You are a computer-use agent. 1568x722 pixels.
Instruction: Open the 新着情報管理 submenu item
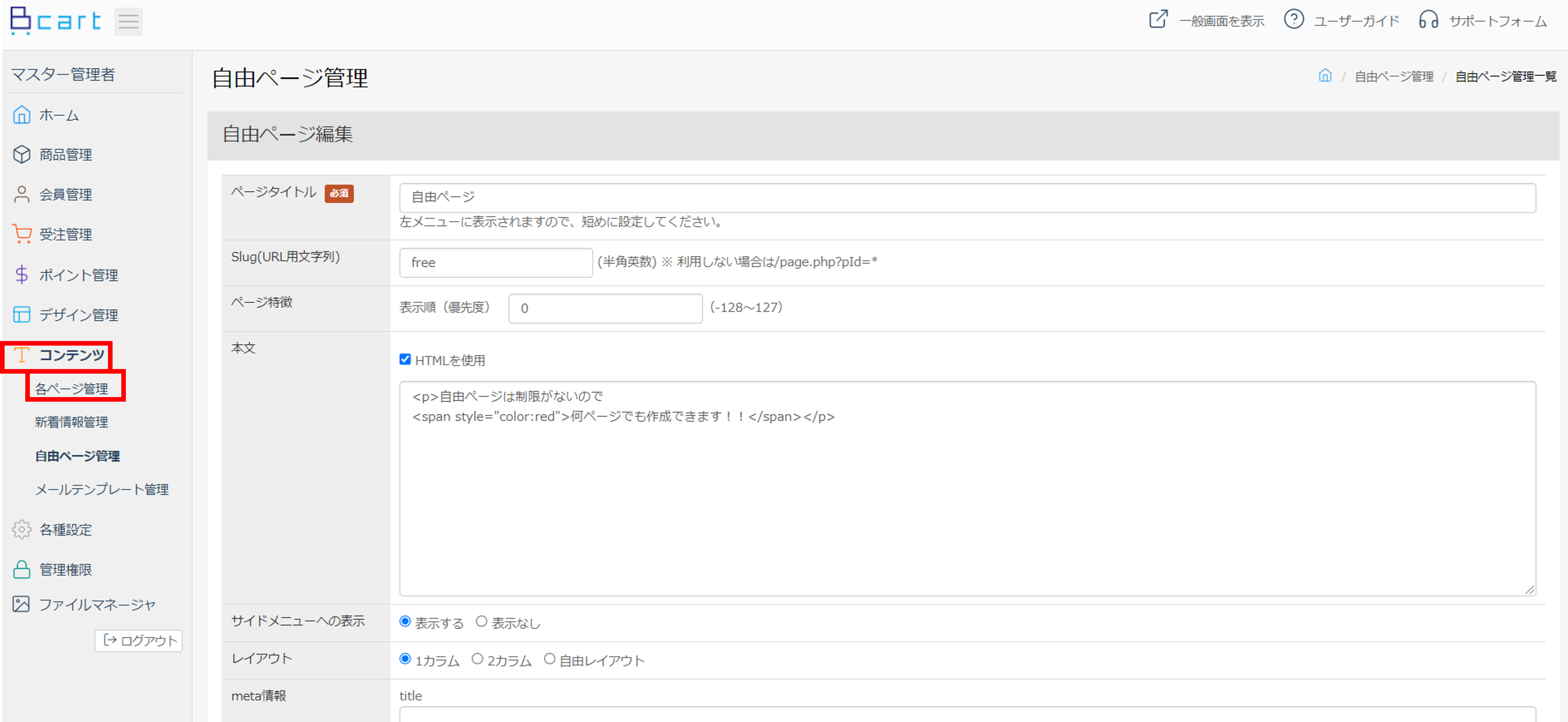pyautogui.click(x=71, y=422)
